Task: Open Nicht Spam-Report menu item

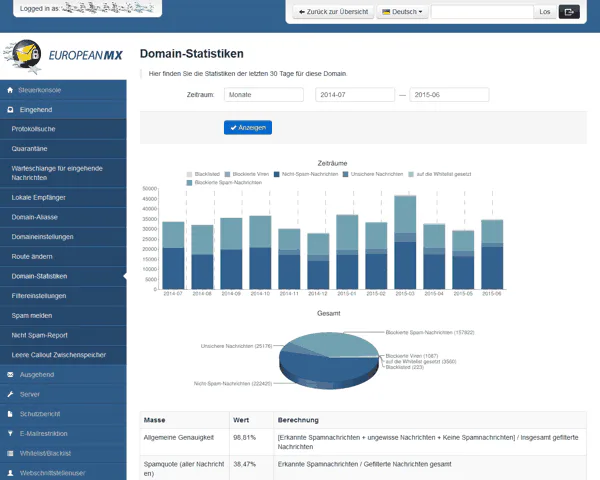Action: 63,335
